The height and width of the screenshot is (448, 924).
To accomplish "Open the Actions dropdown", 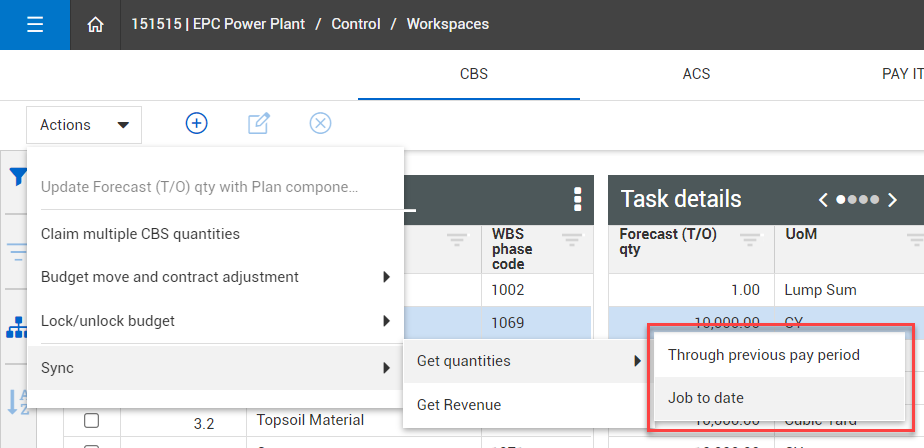I will point(84,125).
